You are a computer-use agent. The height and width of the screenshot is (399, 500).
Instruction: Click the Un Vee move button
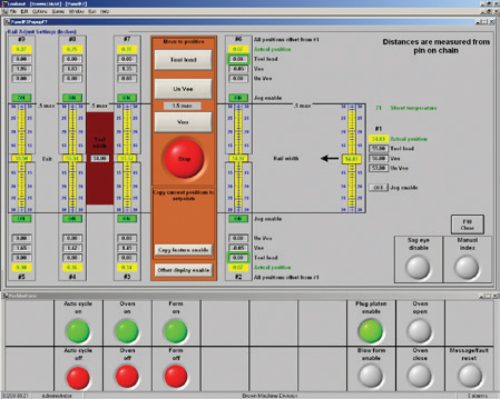coord(183,89)
